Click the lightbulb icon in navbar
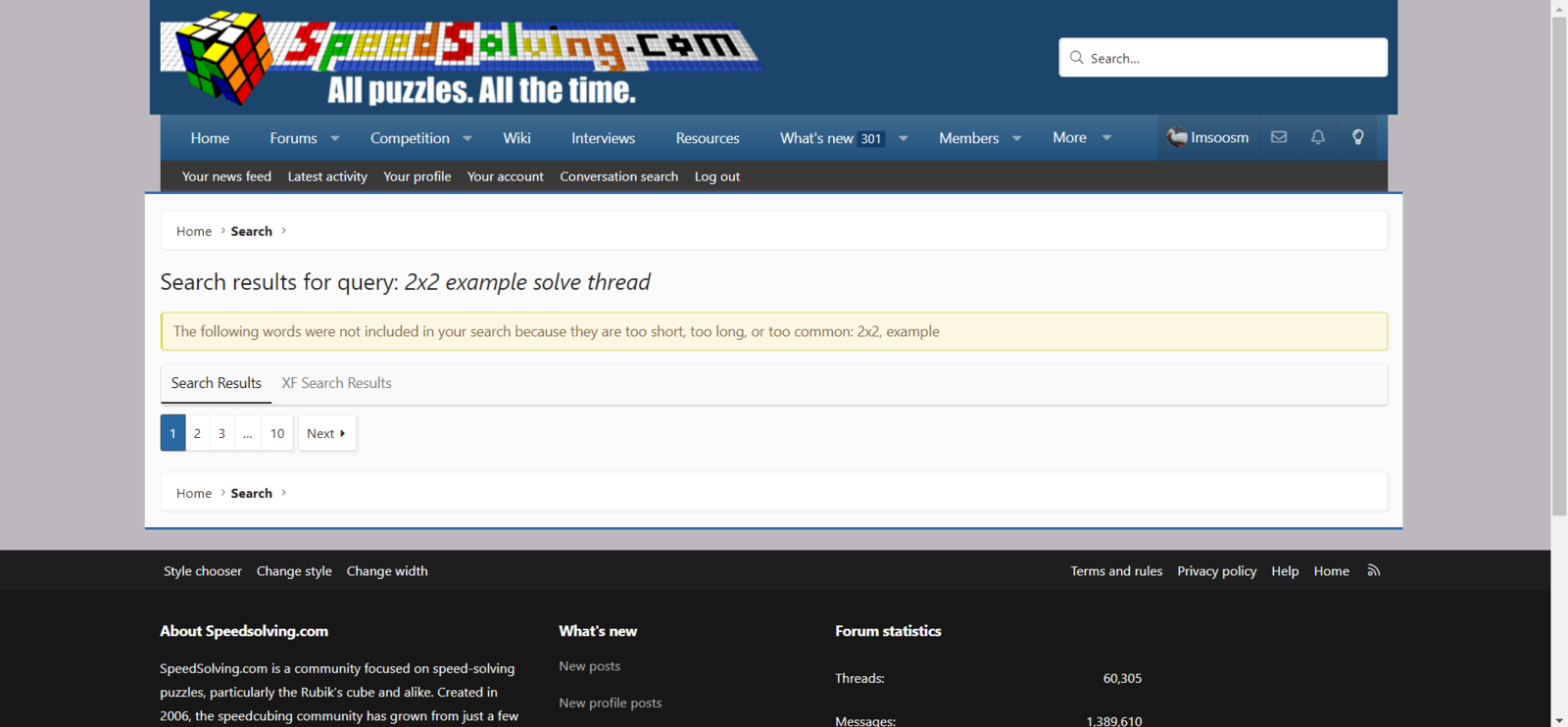Image resolution: width=1568 pixels, height=727 pixels. [1358, 137]
